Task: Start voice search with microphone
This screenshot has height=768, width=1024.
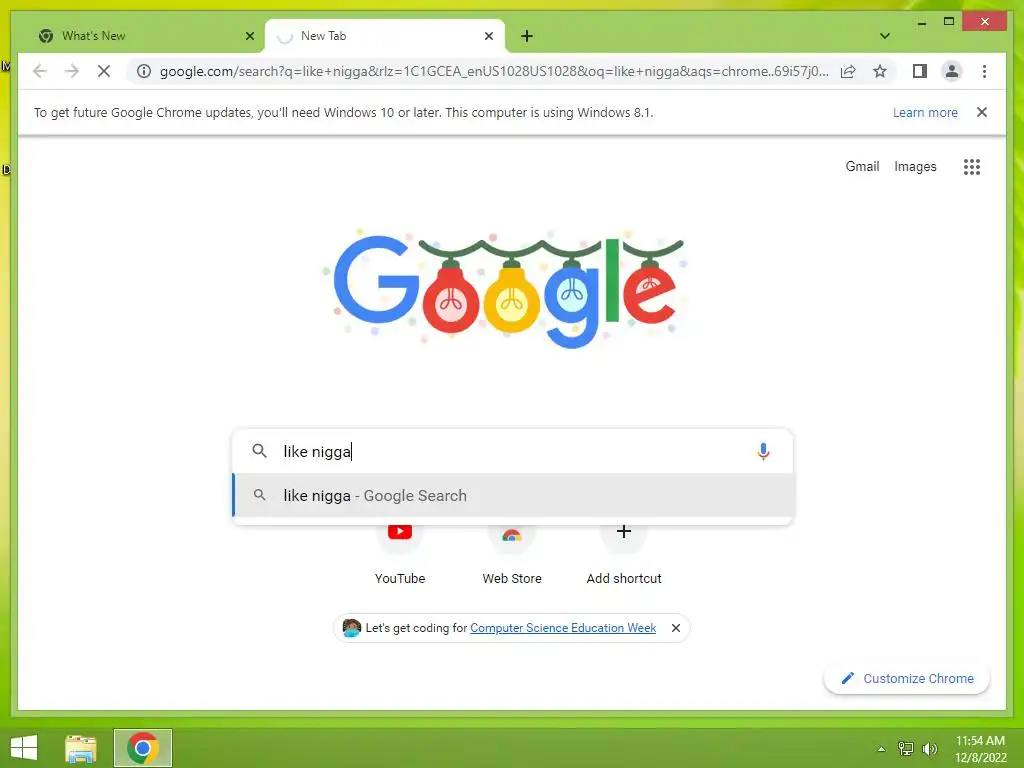Action: coord(763,451)
